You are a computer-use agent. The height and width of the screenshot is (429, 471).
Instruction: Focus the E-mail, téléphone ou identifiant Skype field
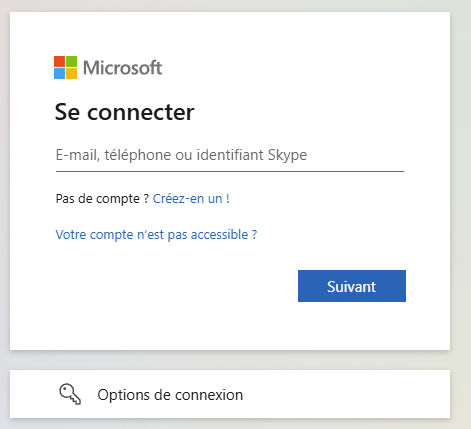tap(230, 155)
